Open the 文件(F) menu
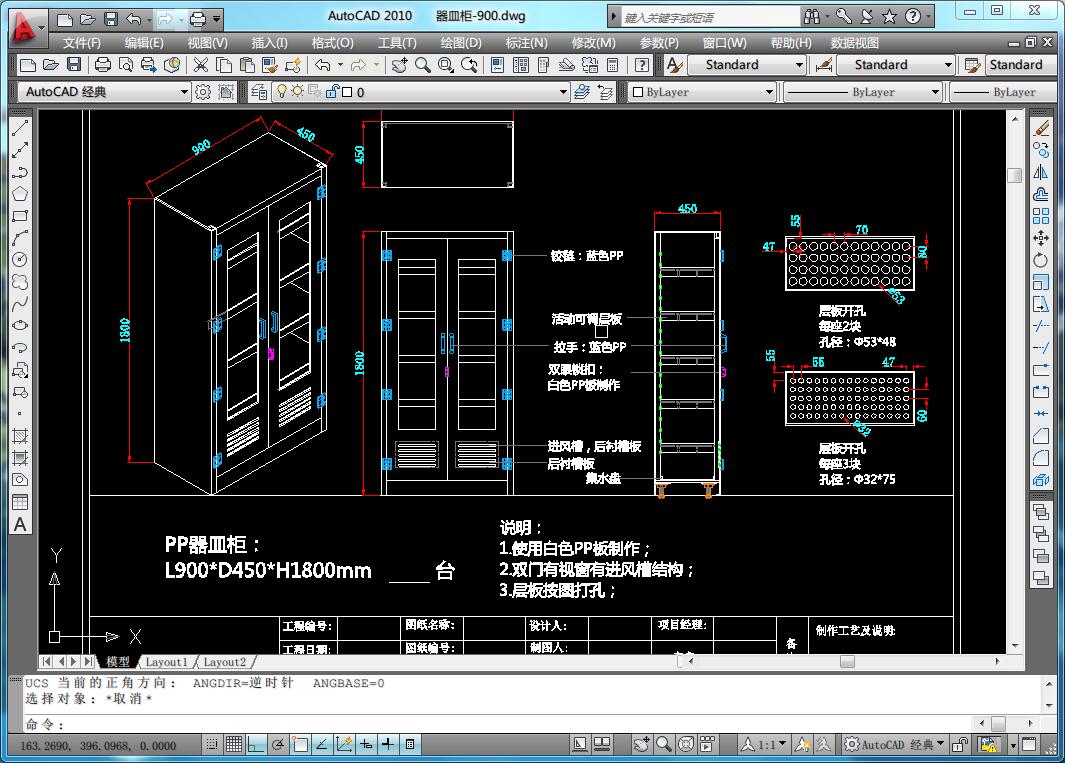The height and width of the screenshot is (763, 1065). click(x=82, y=43)
